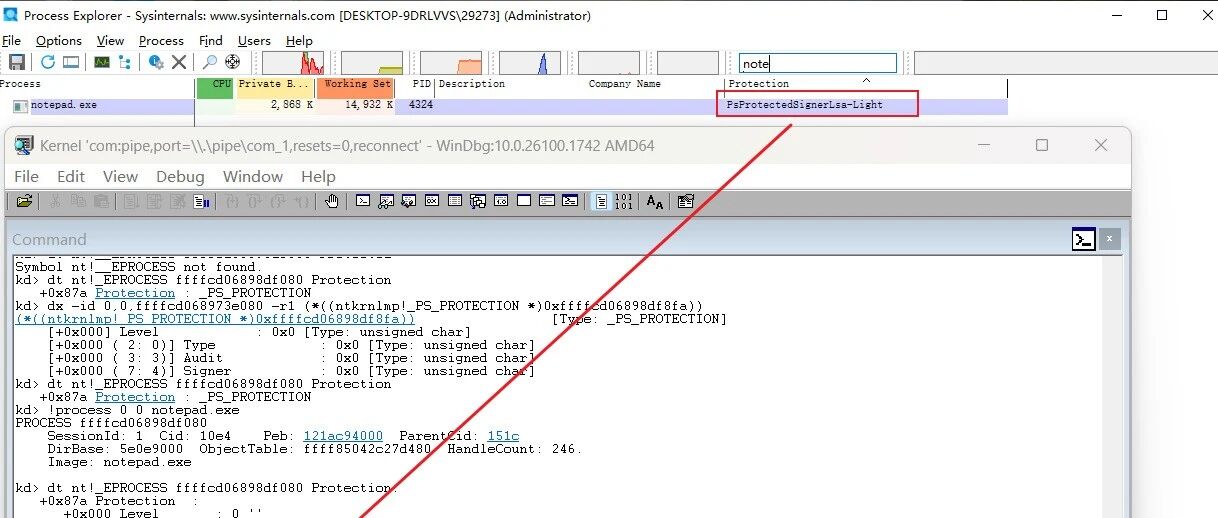The height and width of the screenshot is (518, 1218).
Task: Click the Font (AA) toolbar icon
Action: click(655, 201)
